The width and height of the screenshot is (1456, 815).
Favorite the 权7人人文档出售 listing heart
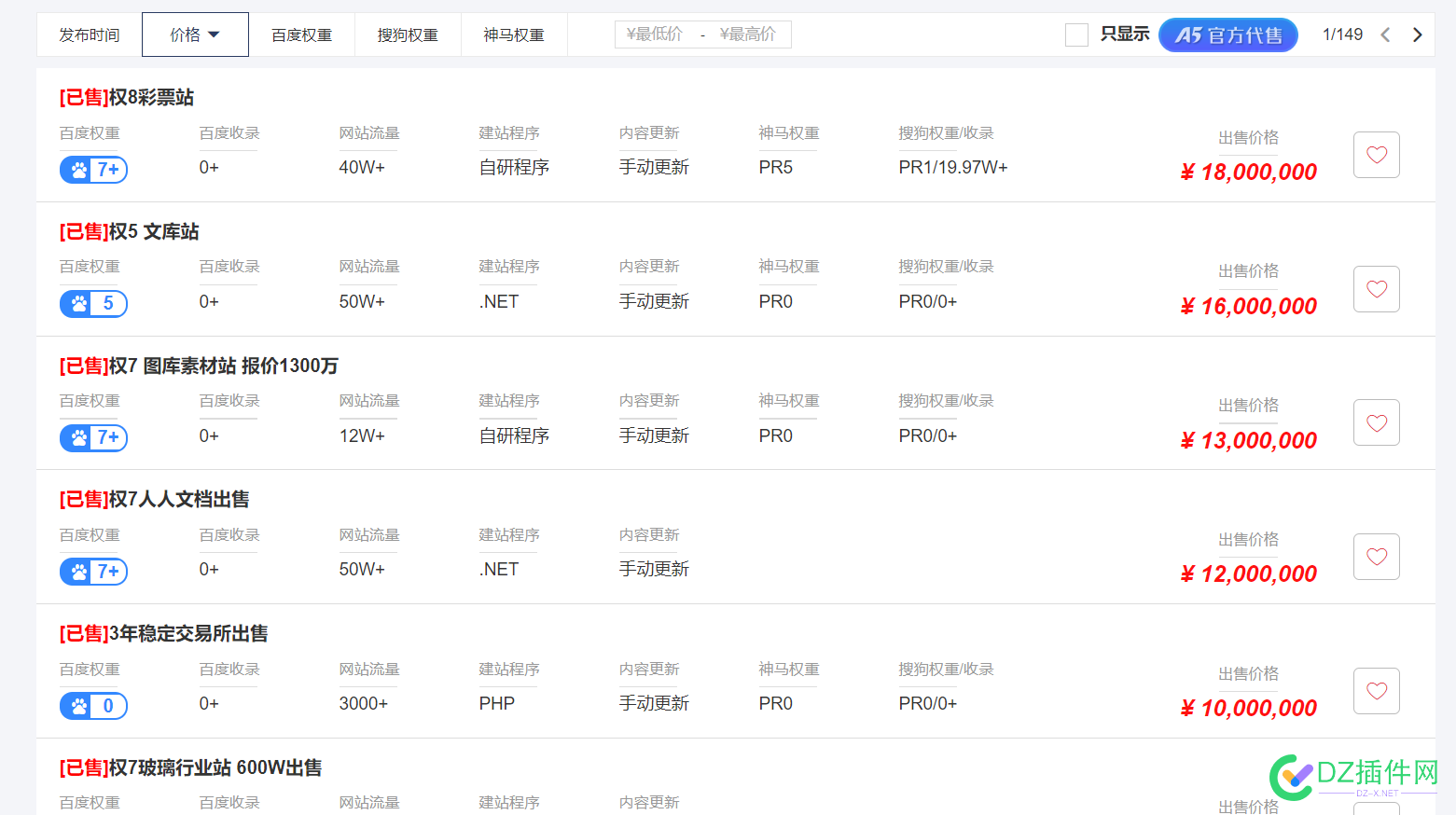coord(1376,557)
